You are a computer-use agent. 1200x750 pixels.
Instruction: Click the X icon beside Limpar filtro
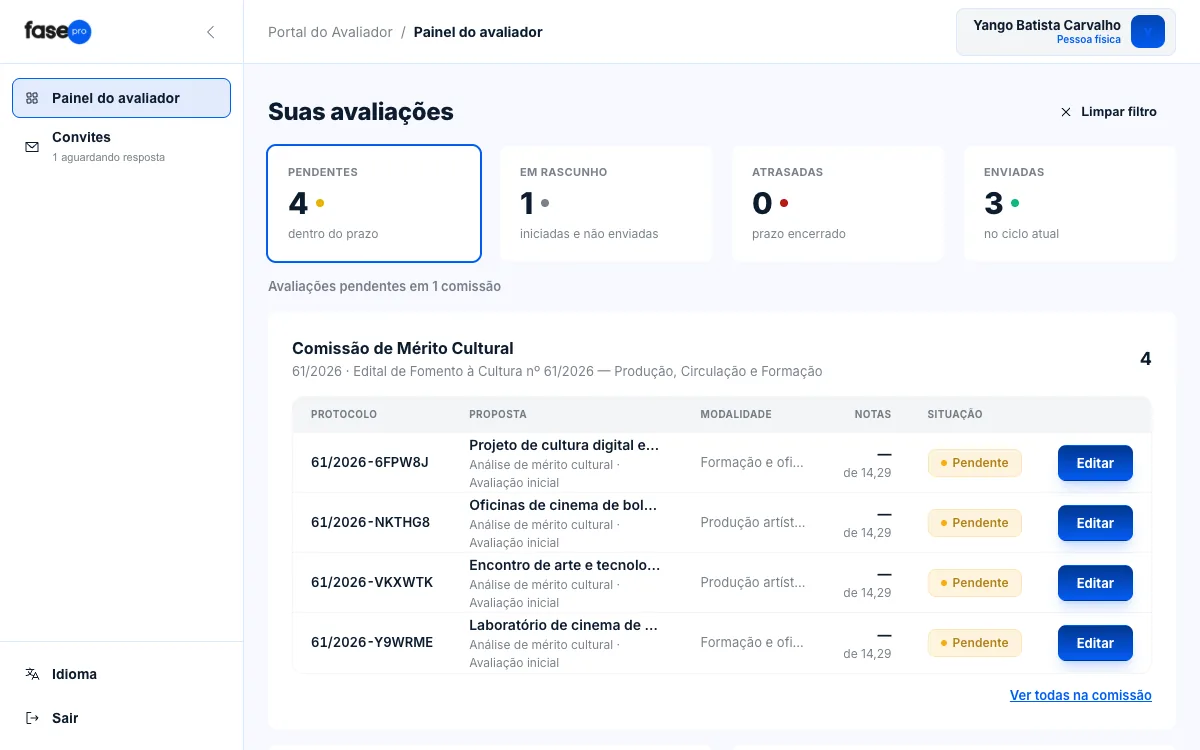1066,112
